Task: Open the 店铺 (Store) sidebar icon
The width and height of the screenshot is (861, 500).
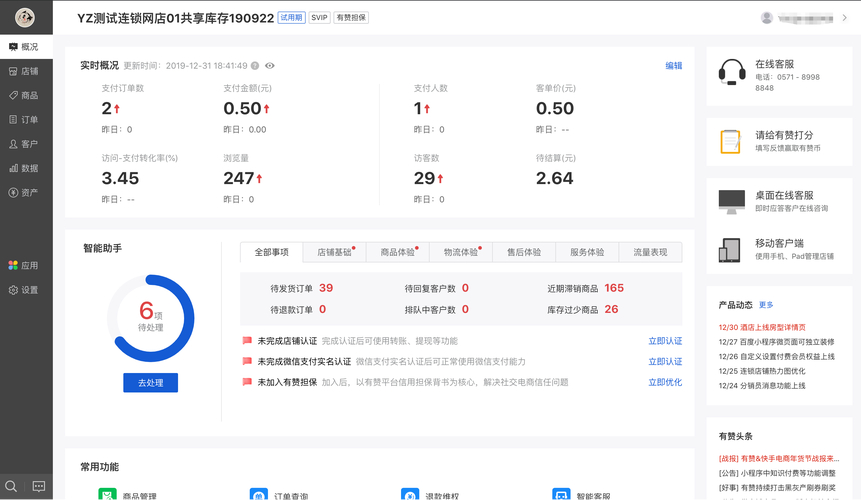Action: pos(14,71)
